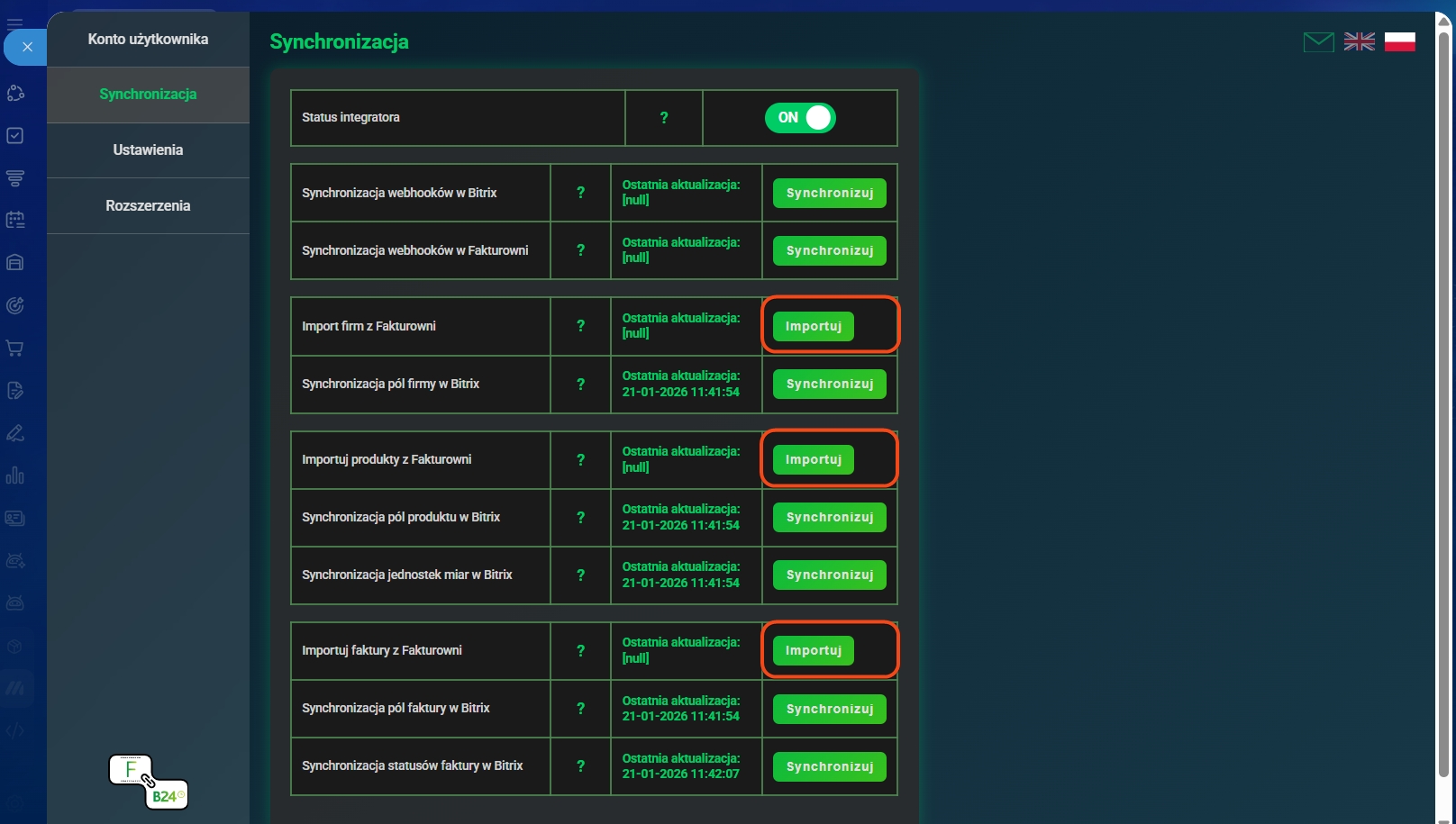Show help for Synchronizacja pól produktu w Bitrix
1456x824 pixels.
(x=581, y=517)
